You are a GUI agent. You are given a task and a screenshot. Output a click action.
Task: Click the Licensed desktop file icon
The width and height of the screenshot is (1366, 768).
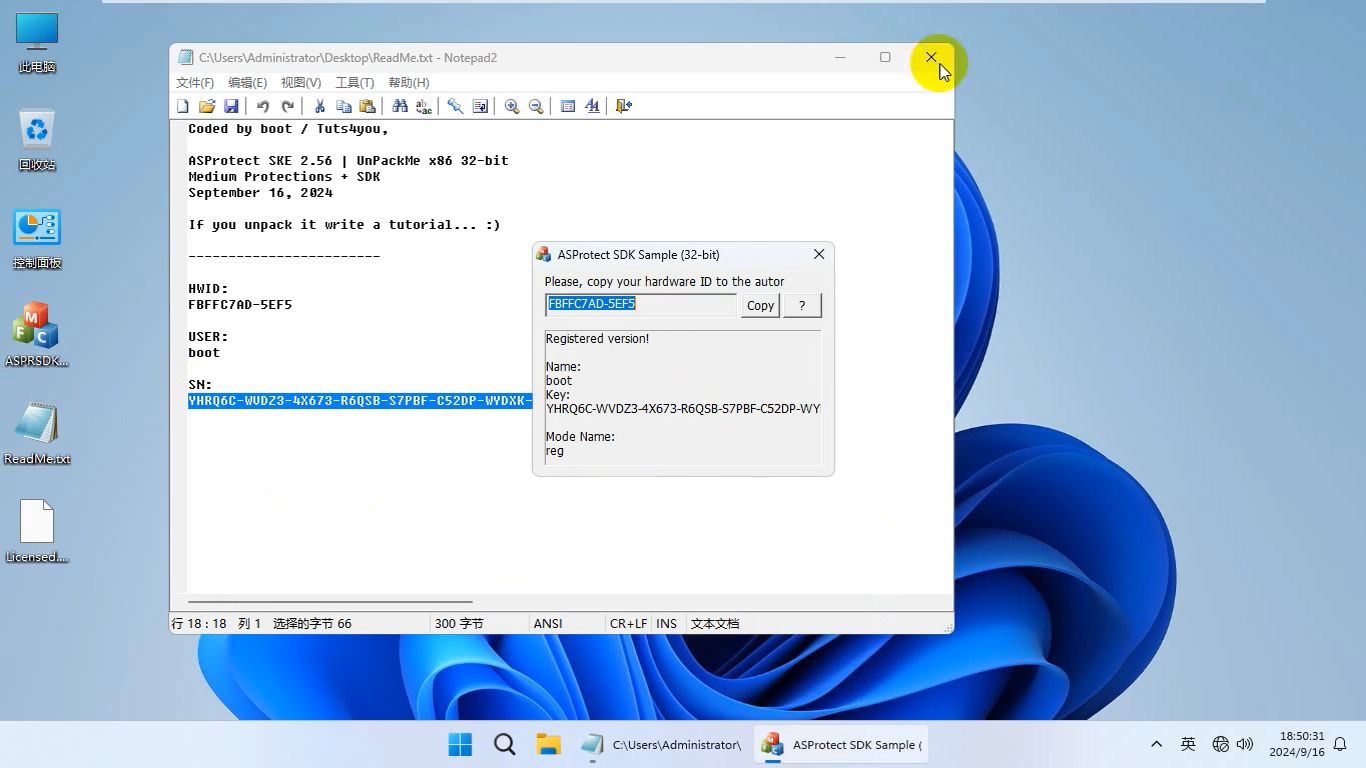(x=37, y=531)
